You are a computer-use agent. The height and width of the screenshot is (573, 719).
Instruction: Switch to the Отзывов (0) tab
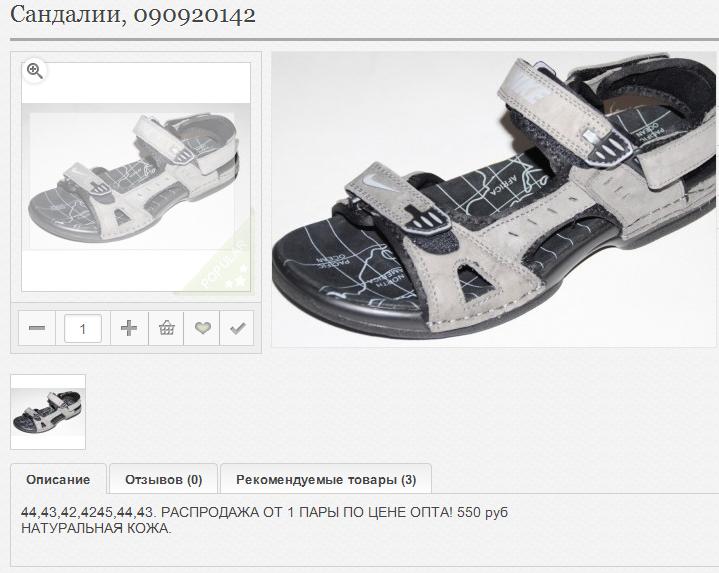(164, 480)
